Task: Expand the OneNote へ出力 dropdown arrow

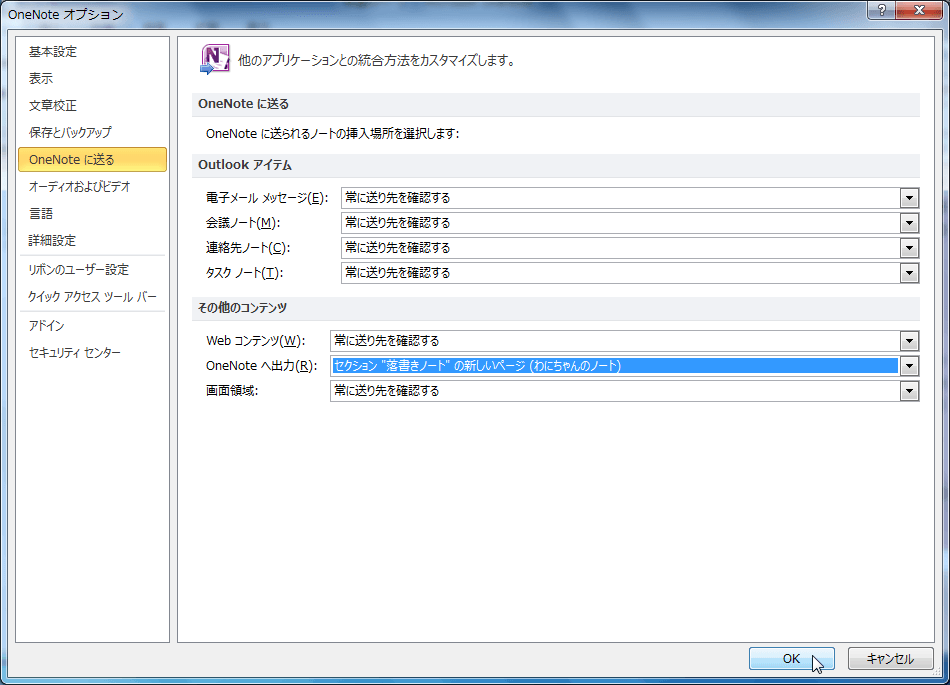Action: click(909, 366)
